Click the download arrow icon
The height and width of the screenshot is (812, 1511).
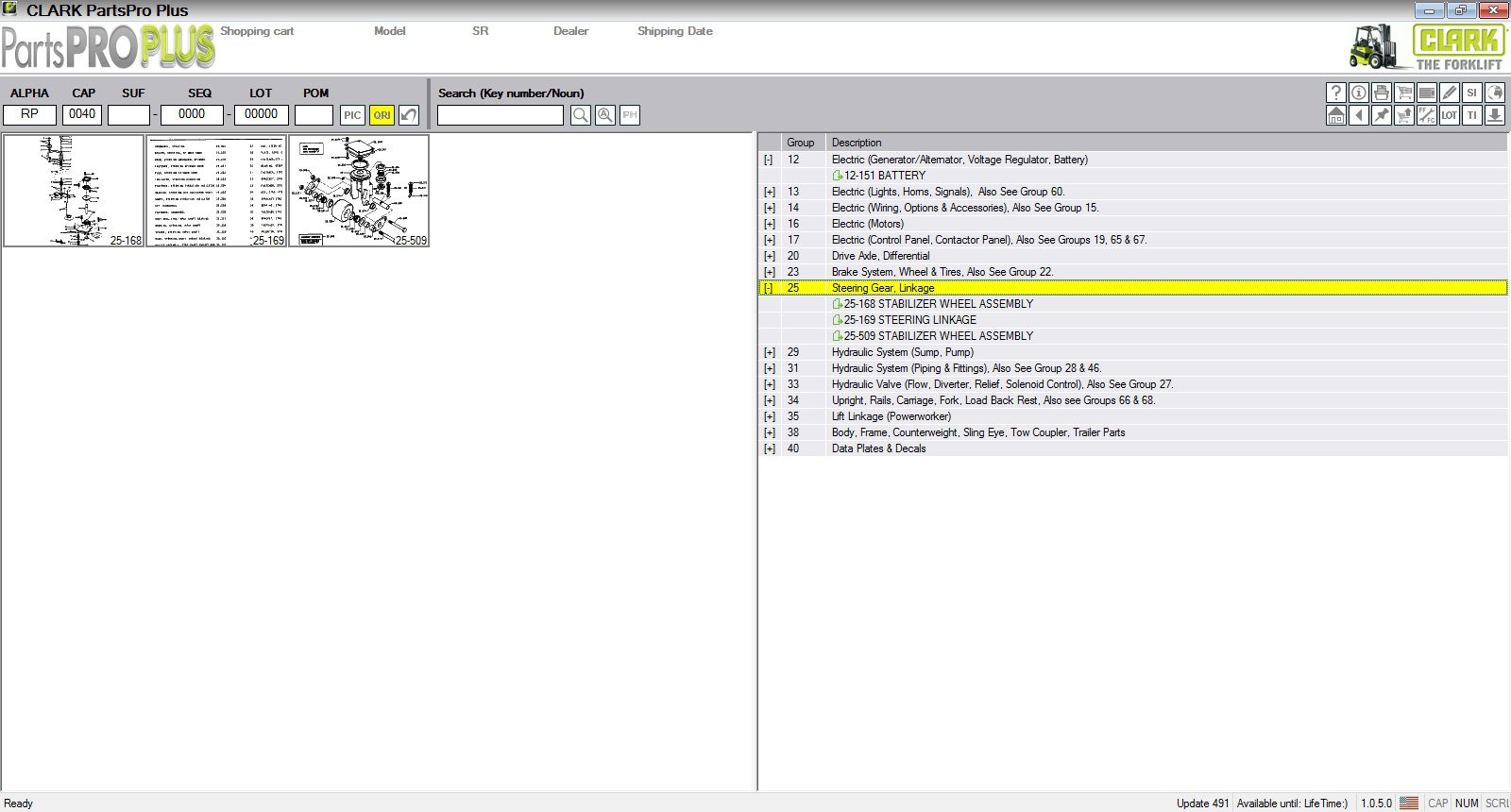click(x=1495, y=115)
